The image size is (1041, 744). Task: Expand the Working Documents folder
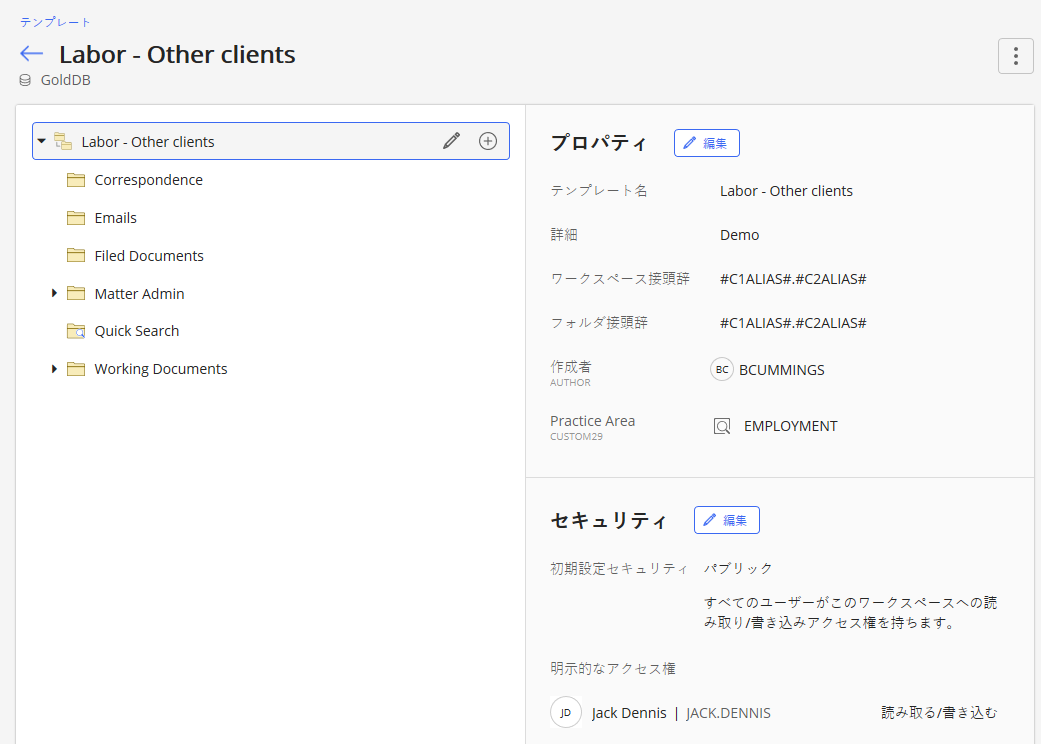tap(54, 369)
